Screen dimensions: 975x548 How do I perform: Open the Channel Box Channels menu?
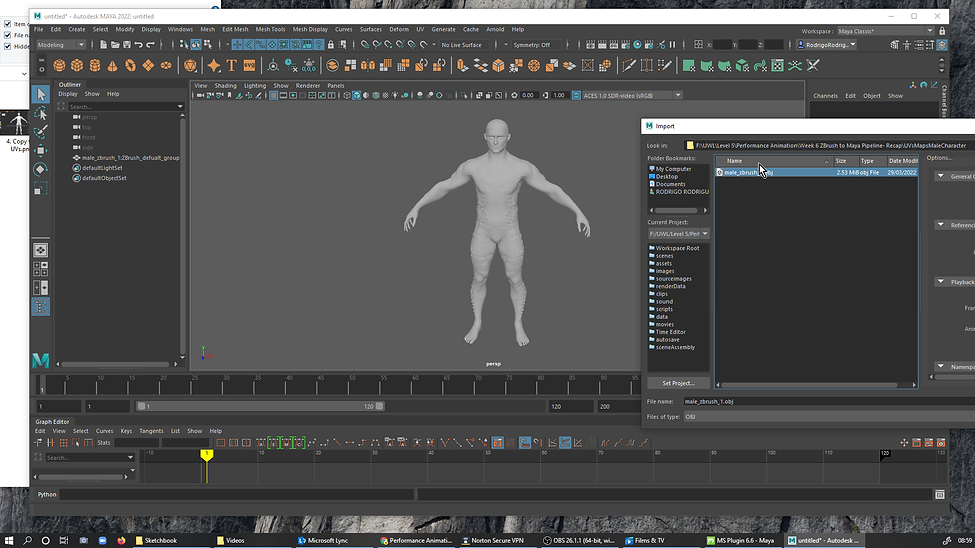point(825,96)
